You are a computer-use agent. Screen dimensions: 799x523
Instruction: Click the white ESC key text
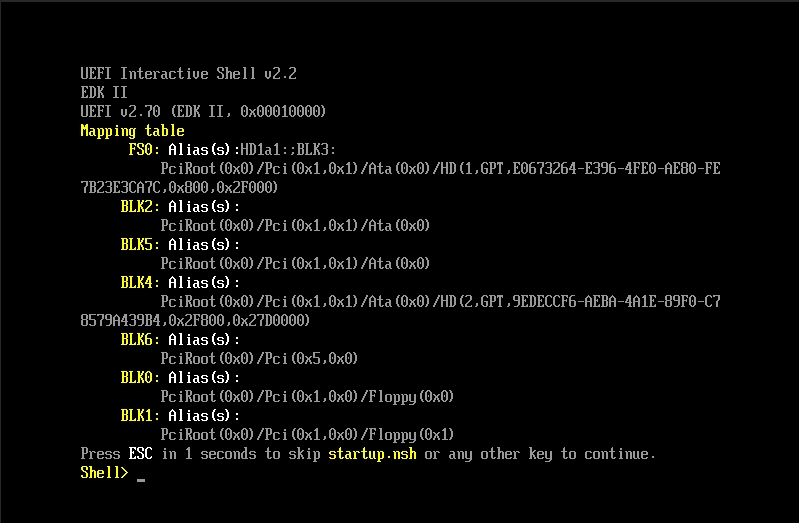[x=140, y=454]
